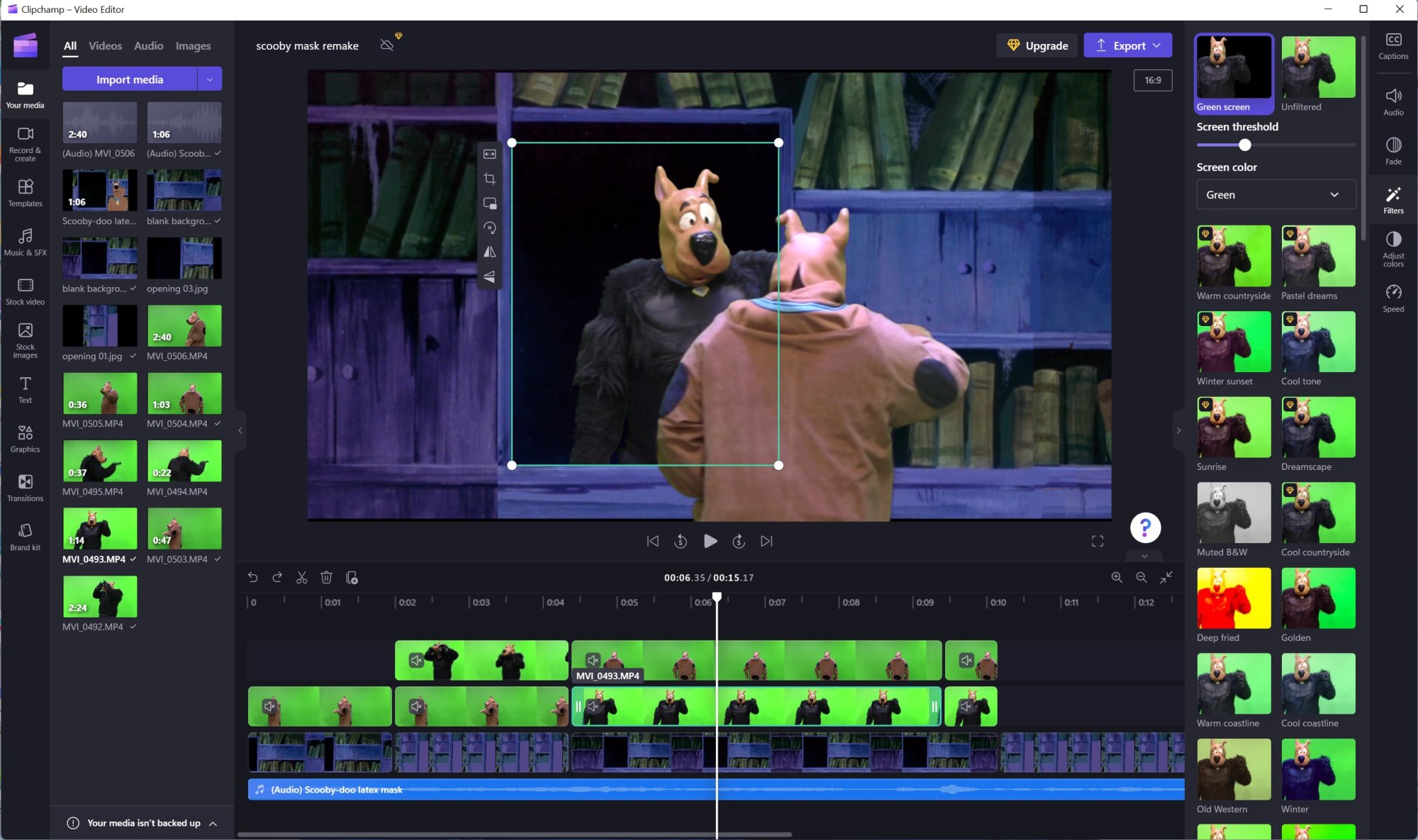Open the Filters properties tab
Image resolution: width=1418 pixels, height=840 pixels.
pos(1392,201)
